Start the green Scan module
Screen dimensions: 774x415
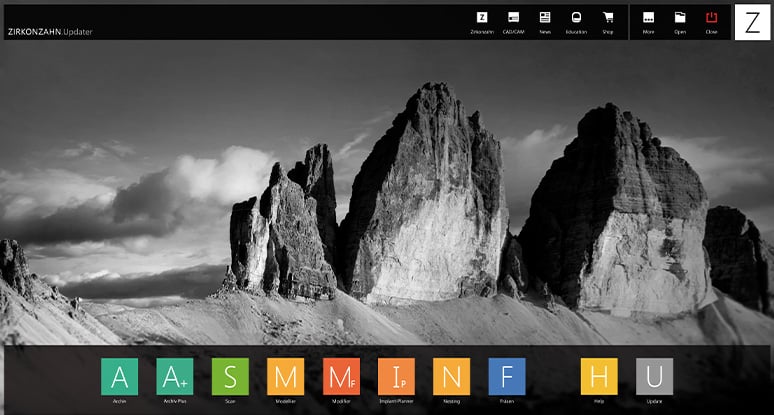point(230,377)
